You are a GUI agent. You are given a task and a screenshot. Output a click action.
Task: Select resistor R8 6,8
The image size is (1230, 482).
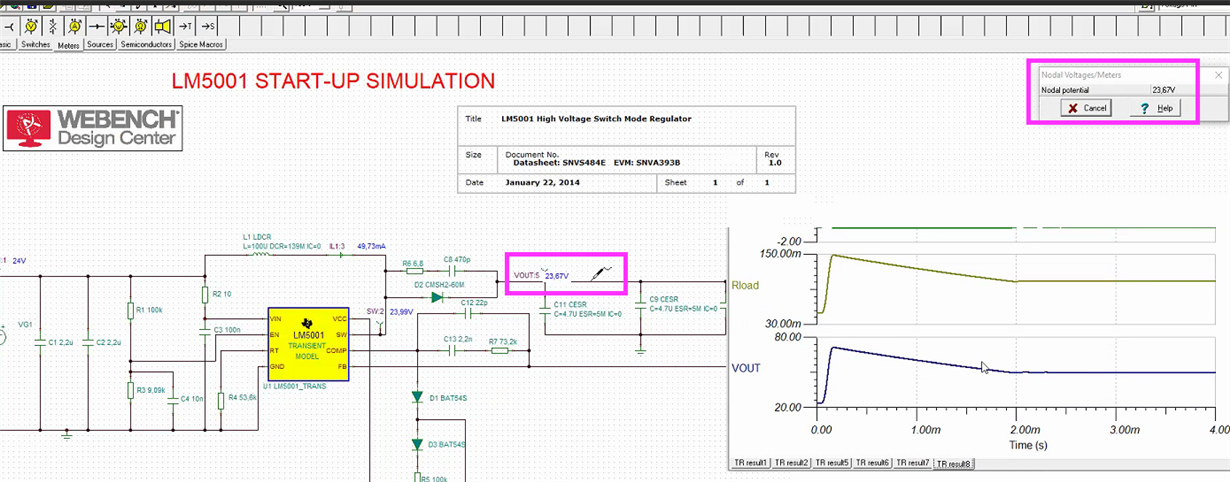413,266
